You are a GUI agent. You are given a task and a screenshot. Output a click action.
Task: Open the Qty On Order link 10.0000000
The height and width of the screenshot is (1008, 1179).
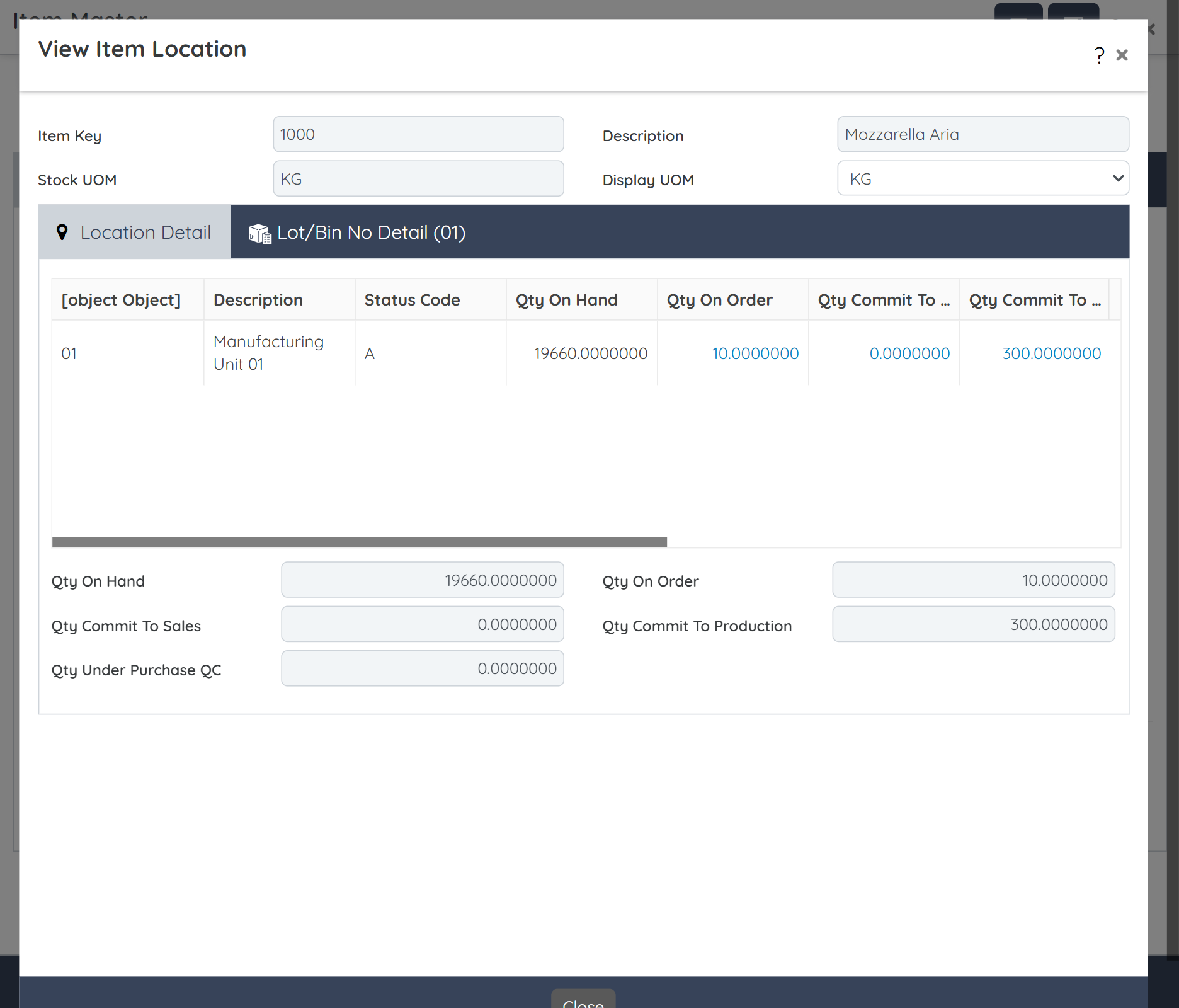point(755,353)
